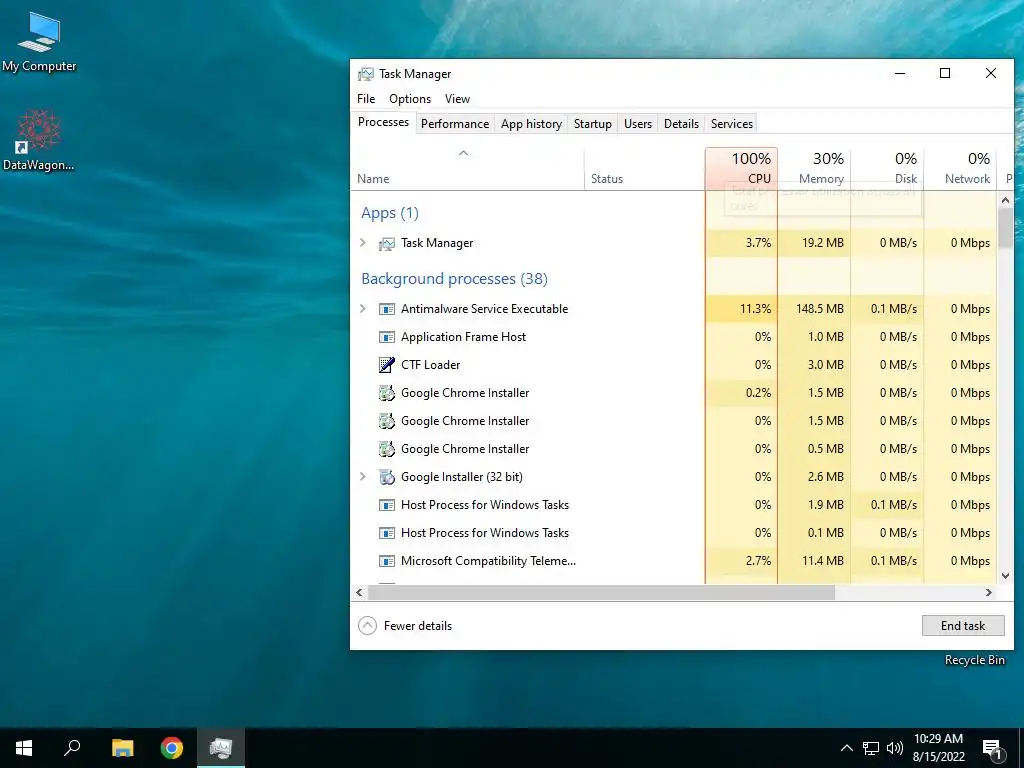The height and width of the screenshot is (768, 1024).
Task: Select the Application Frame Host row
Action: point(674,337)
